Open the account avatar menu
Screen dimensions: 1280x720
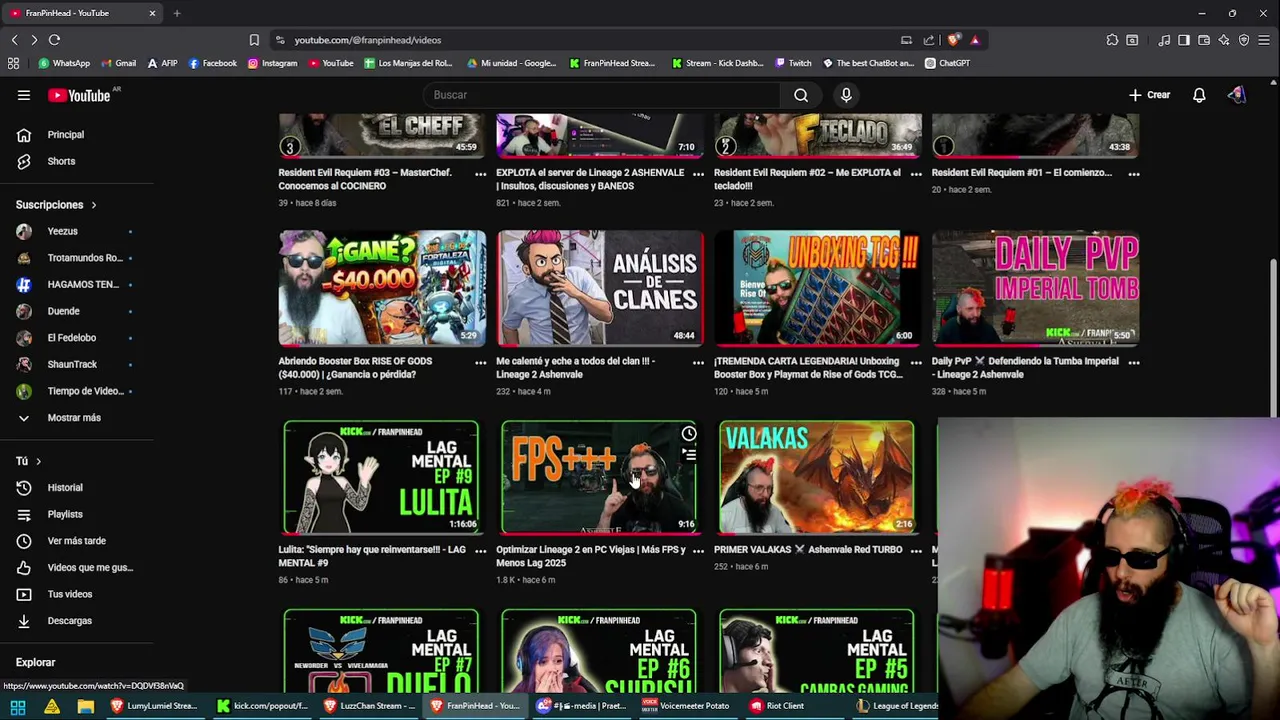point(1237,95)
